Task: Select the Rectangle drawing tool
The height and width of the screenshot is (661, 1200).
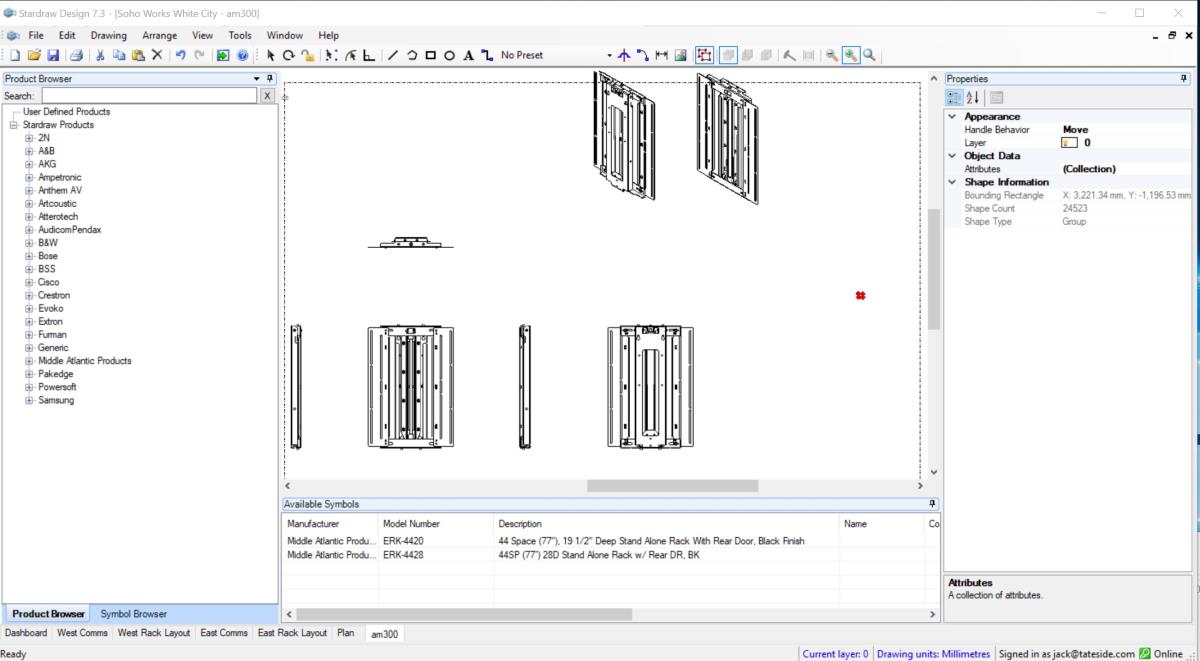Action: [x=430, y=55]
